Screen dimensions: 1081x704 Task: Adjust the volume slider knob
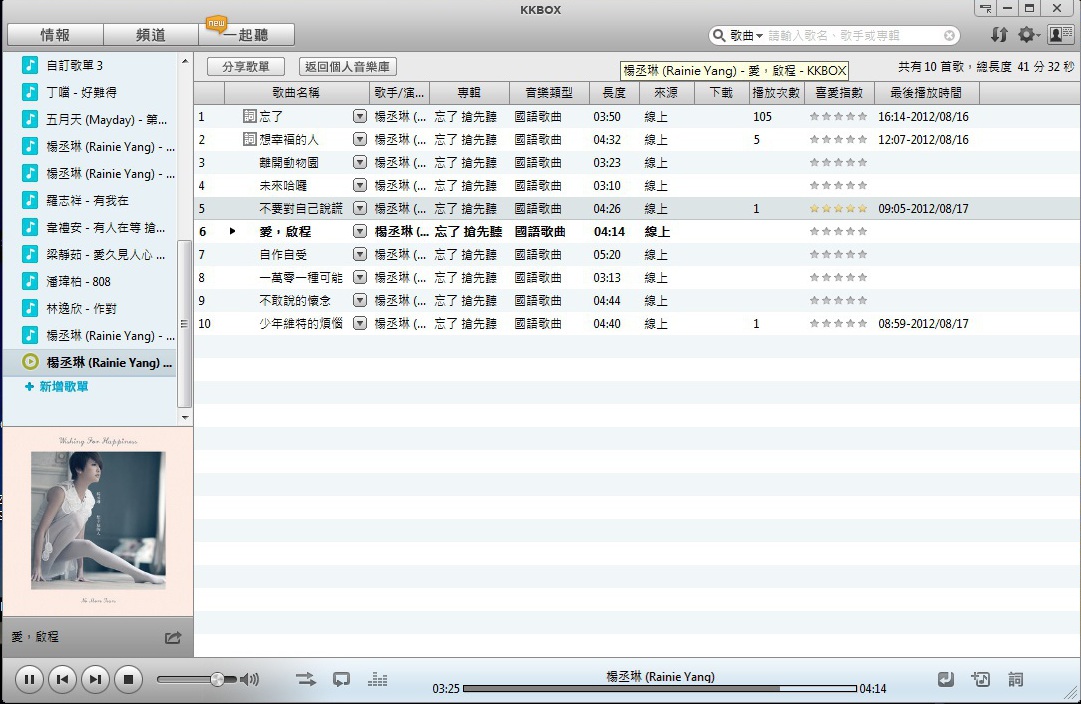coord(217,679)
